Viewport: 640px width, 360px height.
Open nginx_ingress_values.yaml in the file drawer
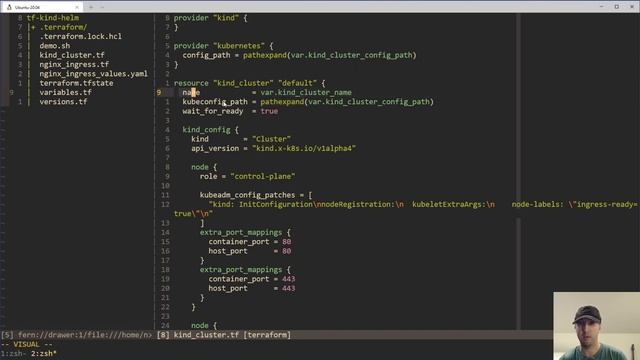[93, 74]
